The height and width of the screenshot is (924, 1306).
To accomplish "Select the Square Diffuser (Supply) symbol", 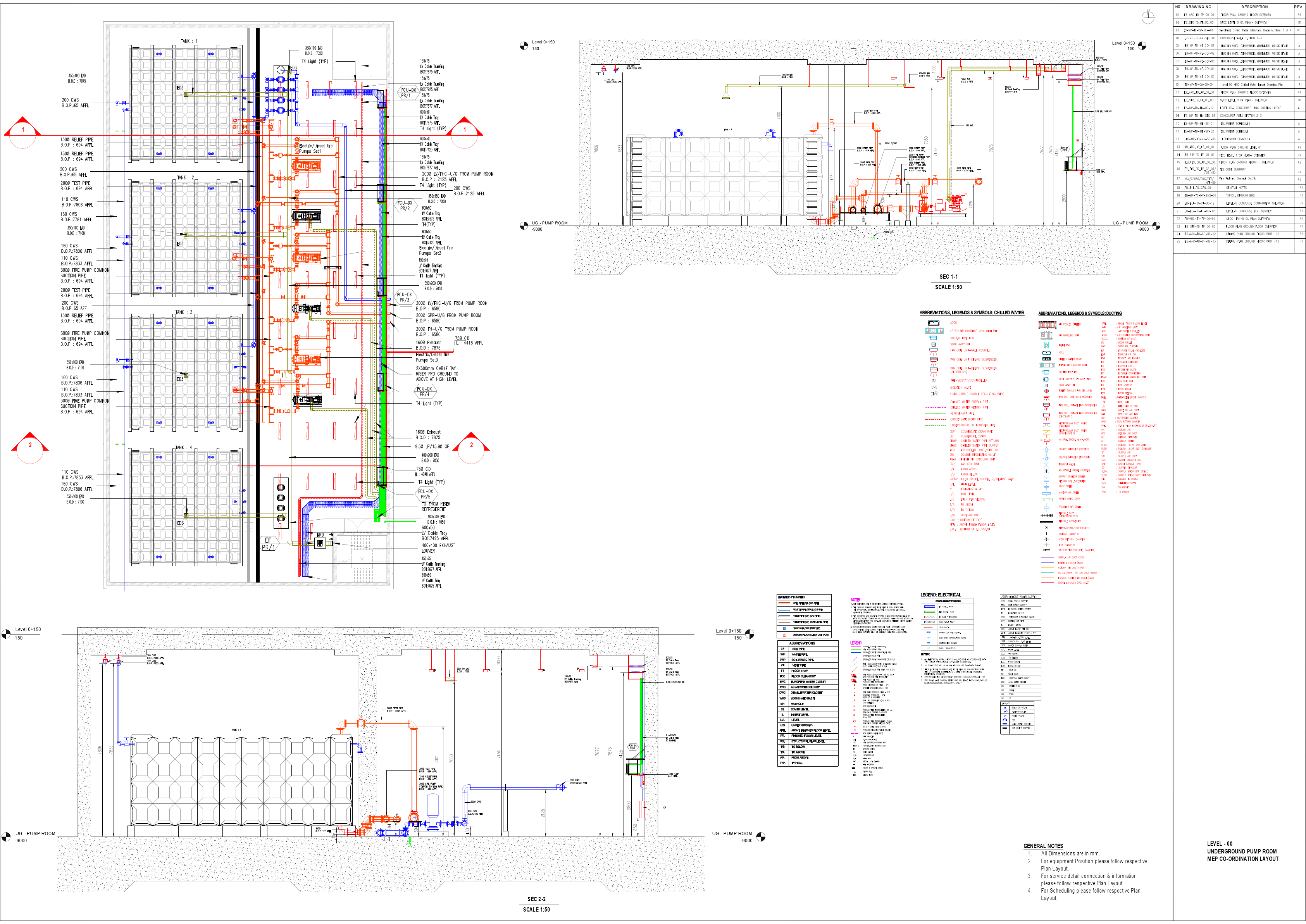I will click(1046, 449).
